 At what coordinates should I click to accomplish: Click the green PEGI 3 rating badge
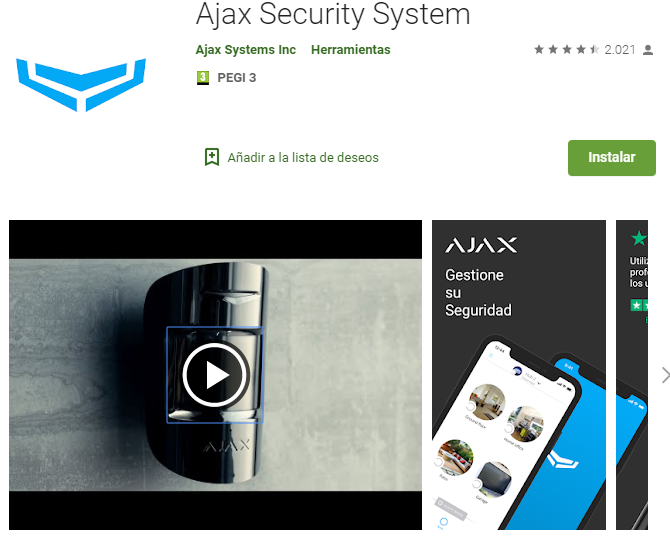coord(203,78)
